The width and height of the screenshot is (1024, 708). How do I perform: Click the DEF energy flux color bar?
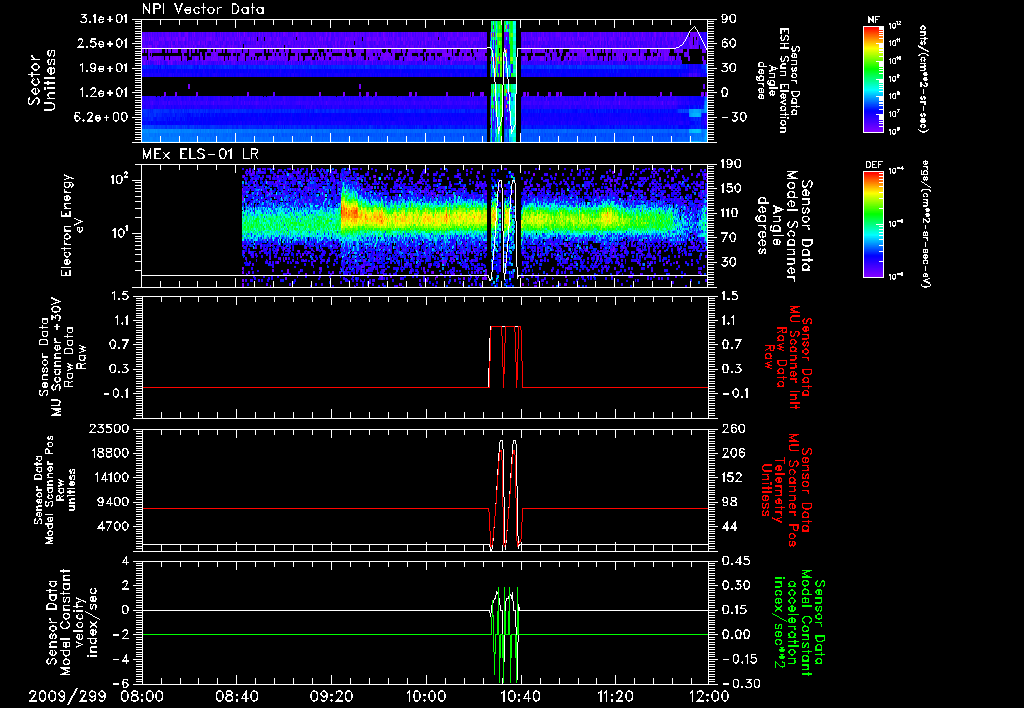click(874, 223)
